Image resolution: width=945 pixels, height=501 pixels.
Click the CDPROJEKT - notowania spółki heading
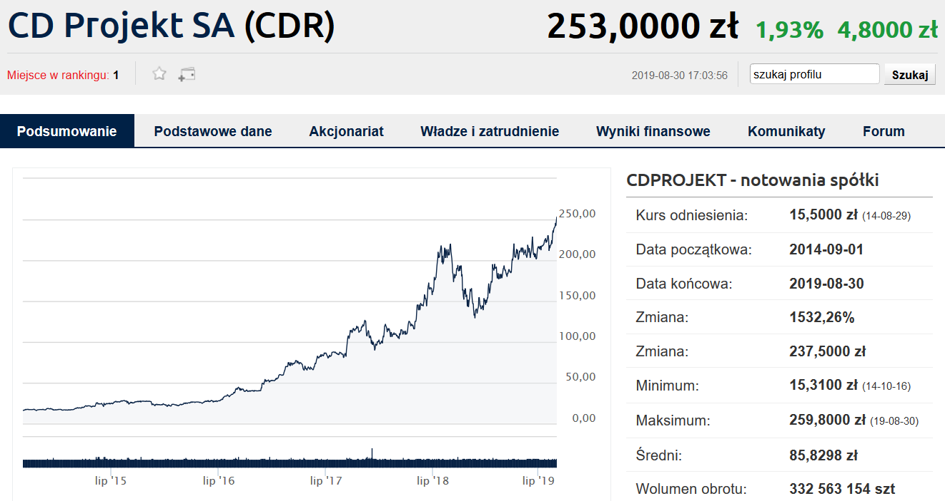point(752,180)
